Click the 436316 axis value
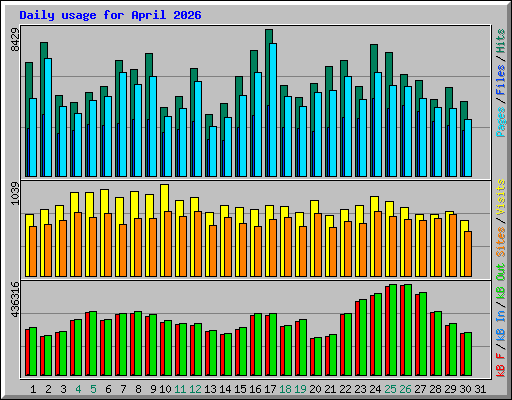 click(15, 300)
